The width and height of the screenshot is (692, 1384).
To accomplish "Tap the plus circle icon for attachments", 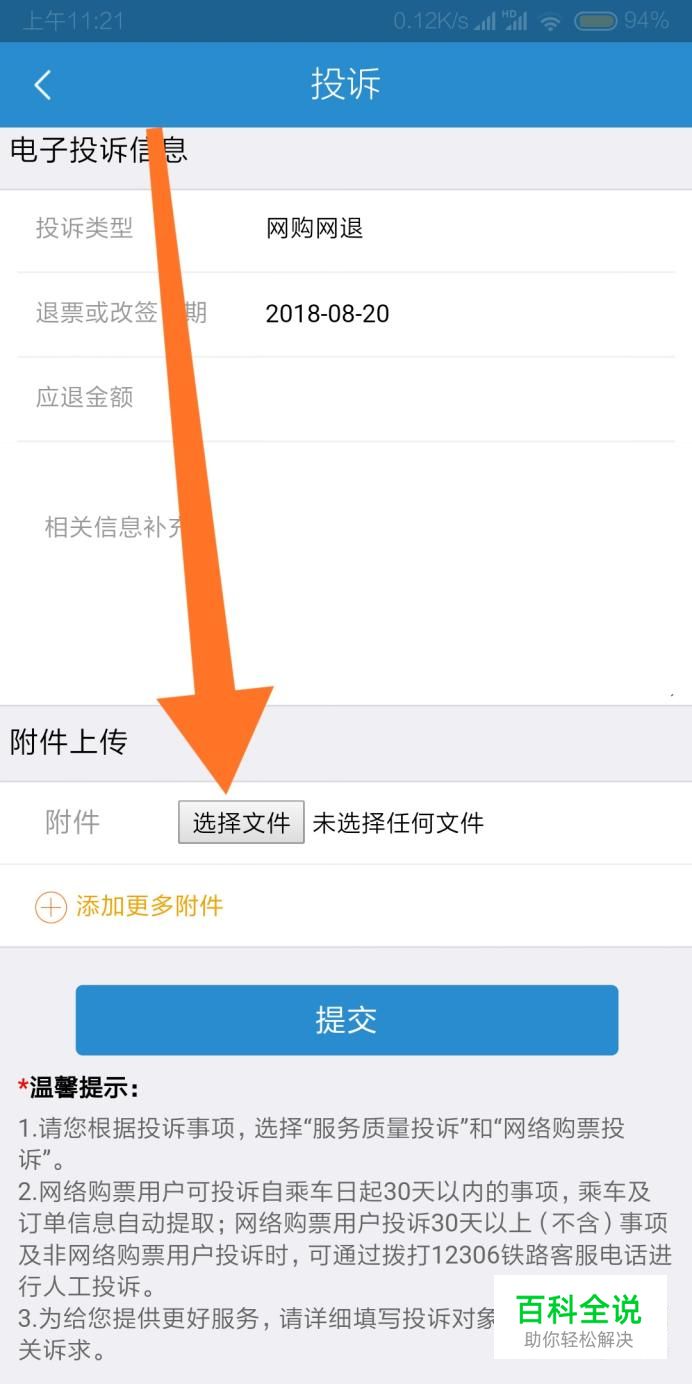I will click(50, 907).
